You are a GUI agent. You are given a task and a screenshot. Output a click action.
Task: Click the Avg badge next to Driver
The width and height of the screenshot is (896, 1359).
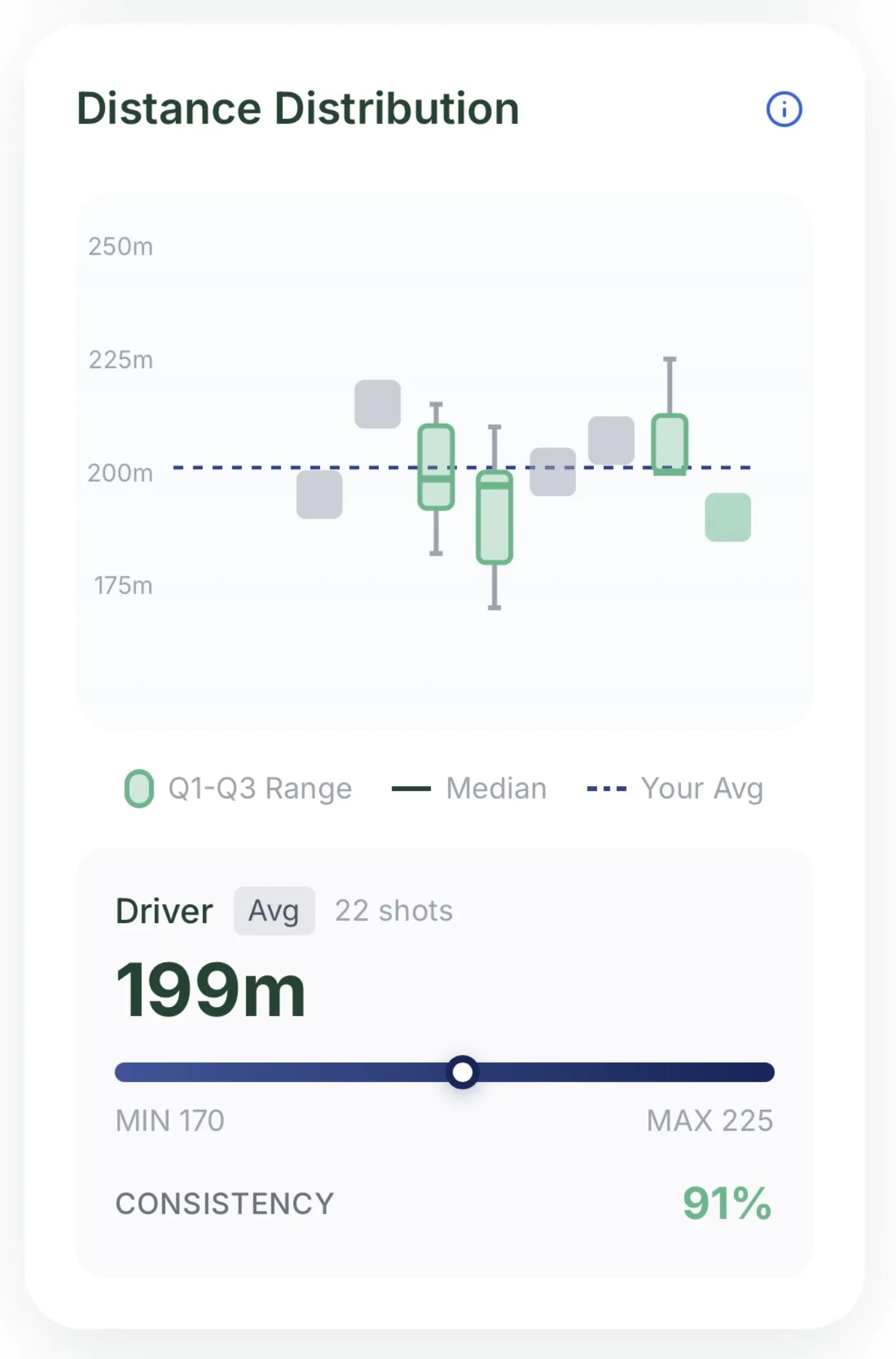pos(274,910)
